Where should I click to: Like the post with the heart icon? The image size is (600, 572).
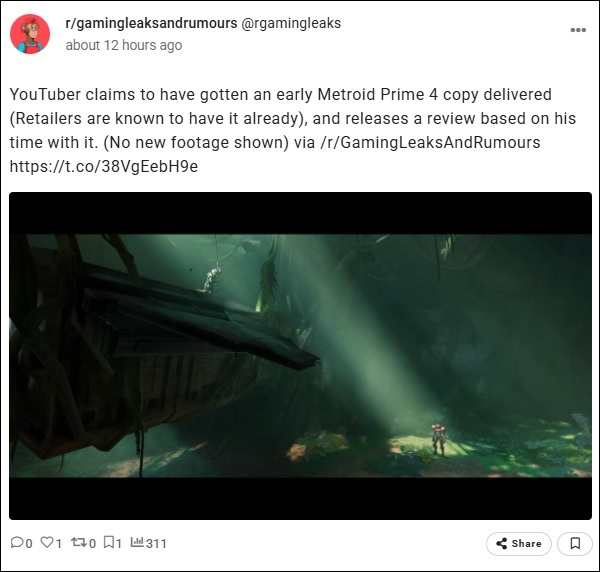[46, 542]
